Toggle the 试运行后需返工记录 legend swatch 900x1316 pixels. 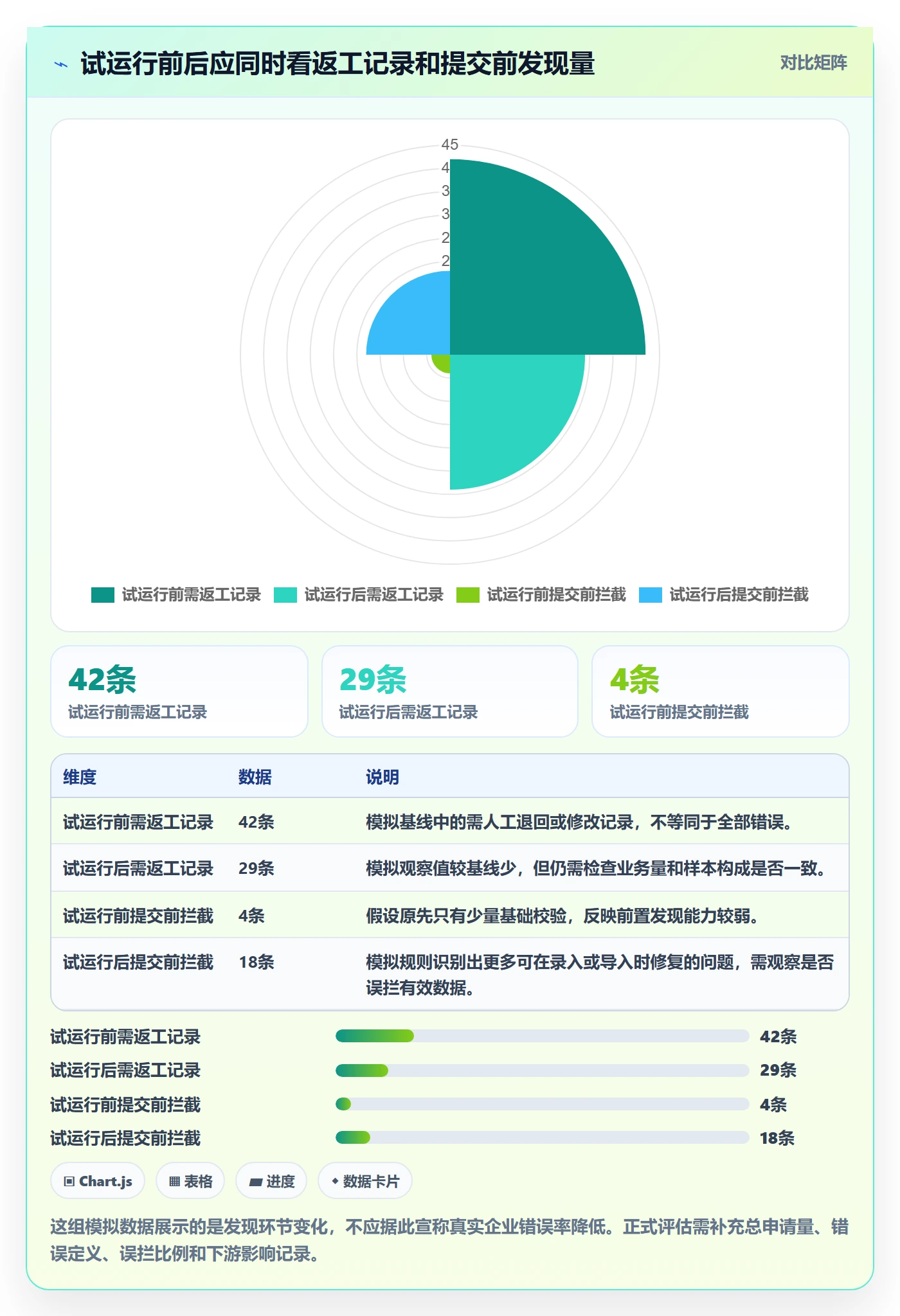(285, 595)
